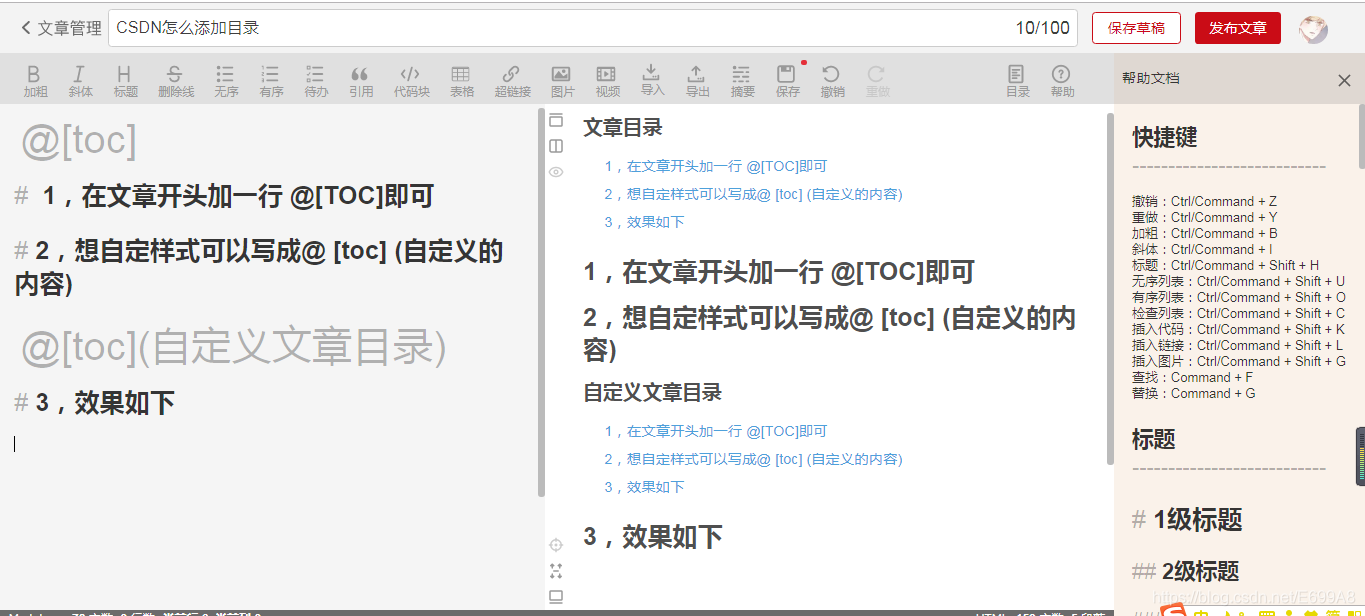This screenshot has width=1365, height=616.
Task: Insert ordered list (有序)
Action: click(271, 81)
